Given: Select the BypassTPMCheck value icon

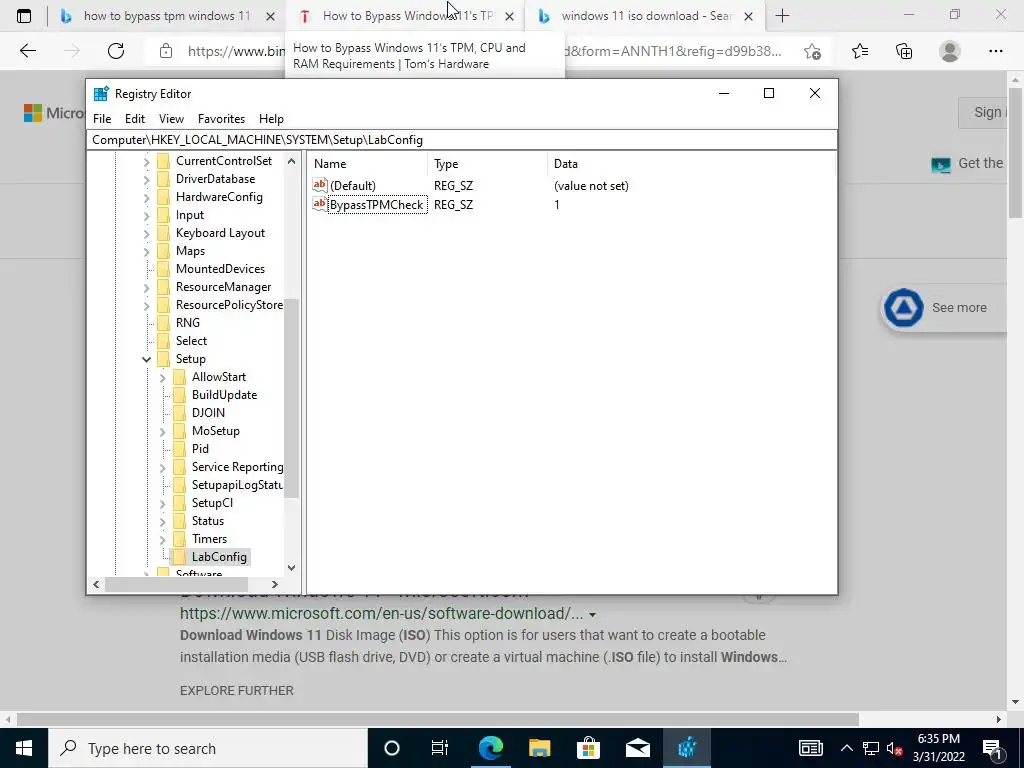Looking at the screenshot, I should (x=319, y=204).
